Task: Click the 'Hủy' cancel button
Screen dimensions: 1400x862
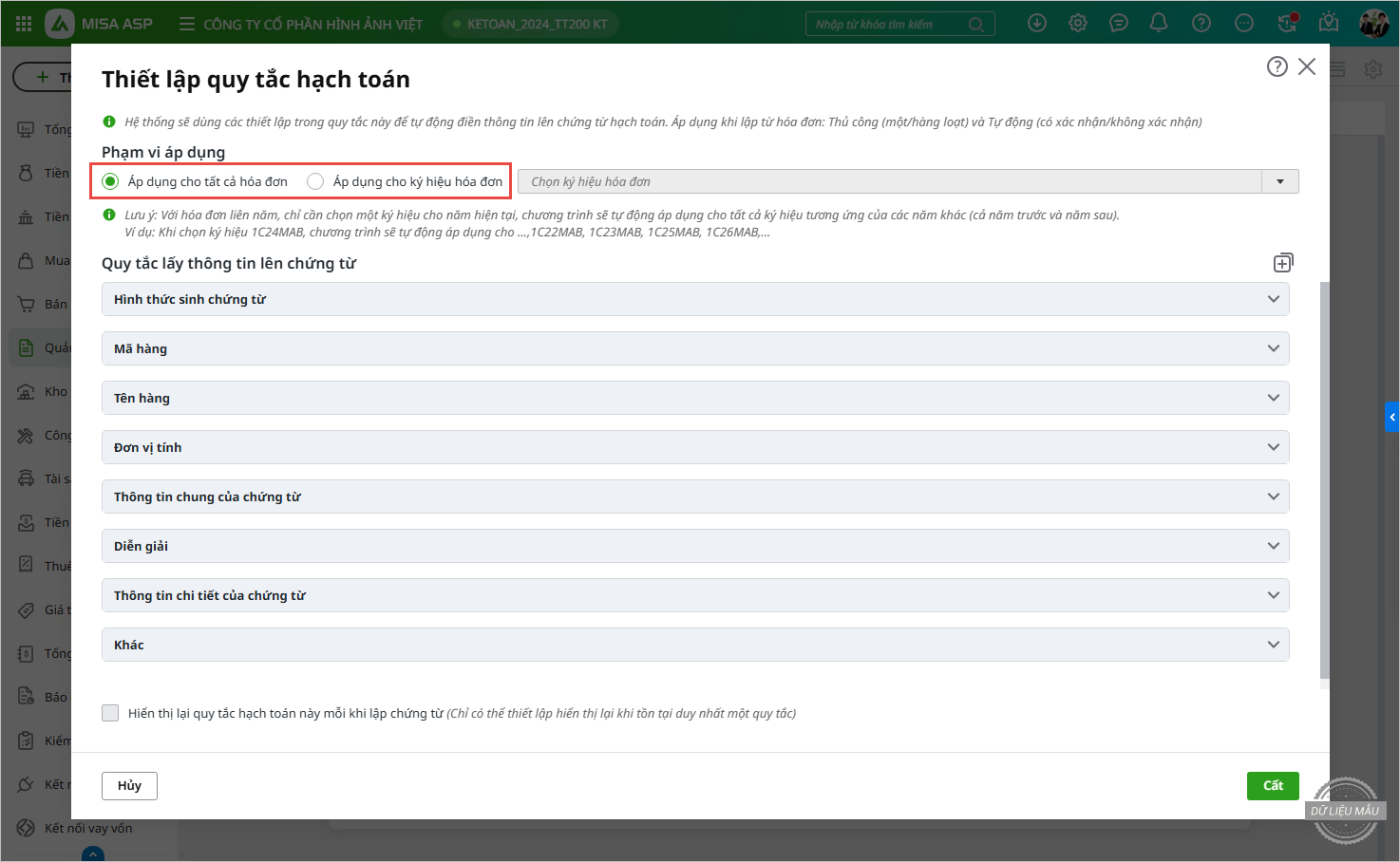Action: pos(129,785)
